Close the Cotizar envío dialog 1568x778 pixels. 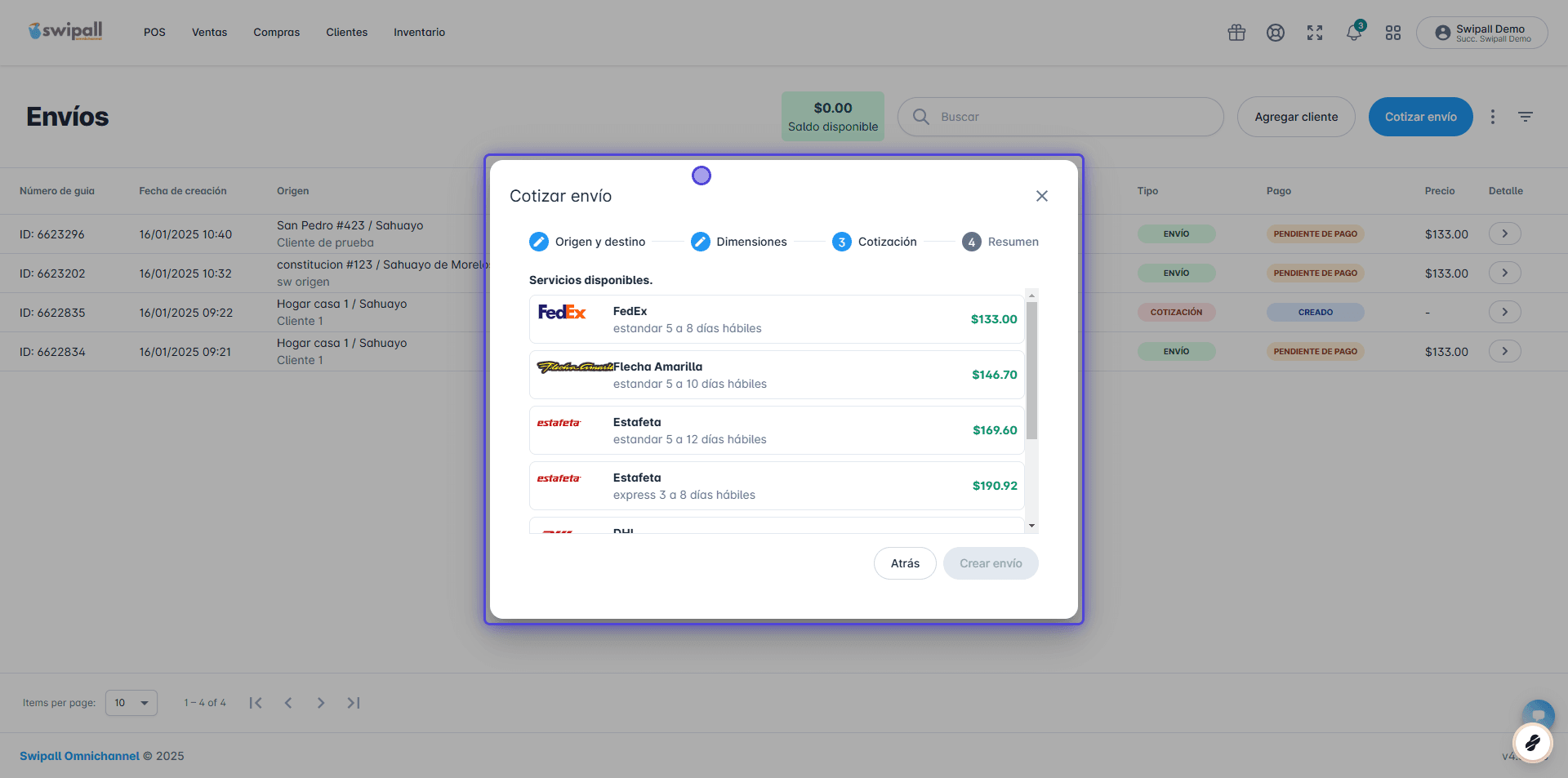[x=1042, y=196]
